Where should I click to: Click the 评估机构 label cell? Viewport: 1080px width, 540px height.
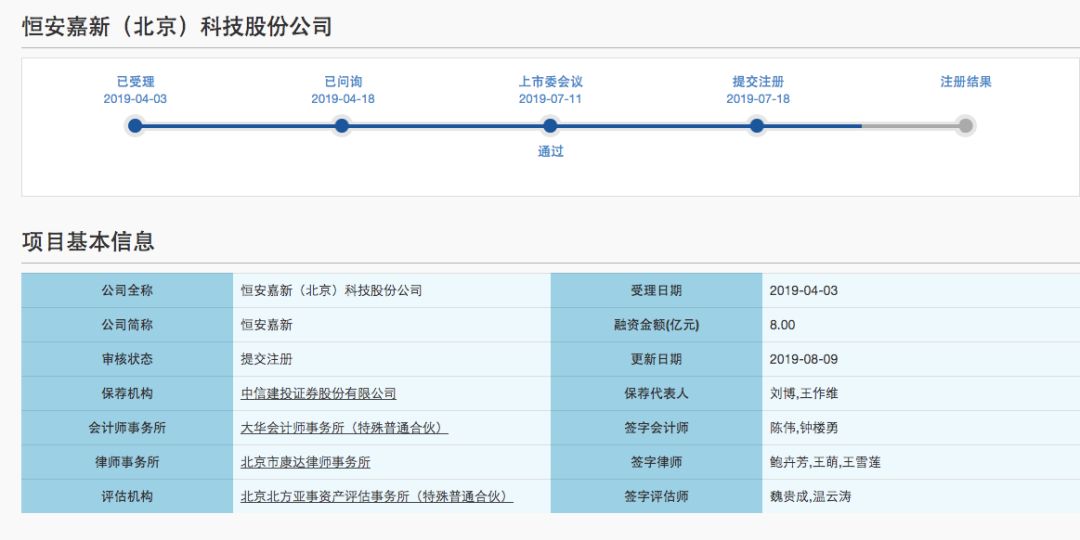pyautogui.click(x=127, y=497)
